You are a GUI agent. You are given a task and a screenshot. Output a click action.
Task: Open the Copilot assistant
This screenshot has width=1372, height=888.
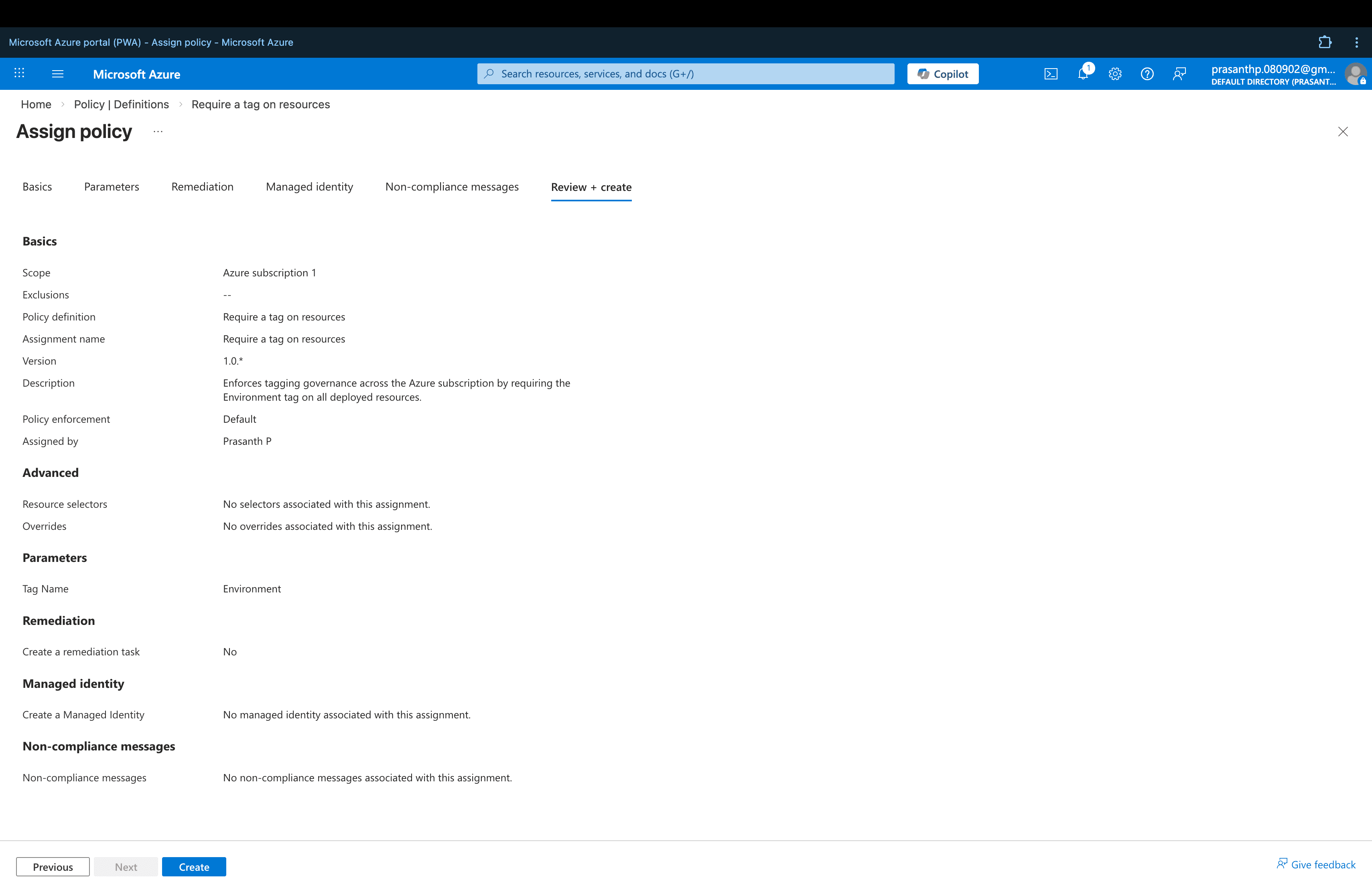[942, 73]
